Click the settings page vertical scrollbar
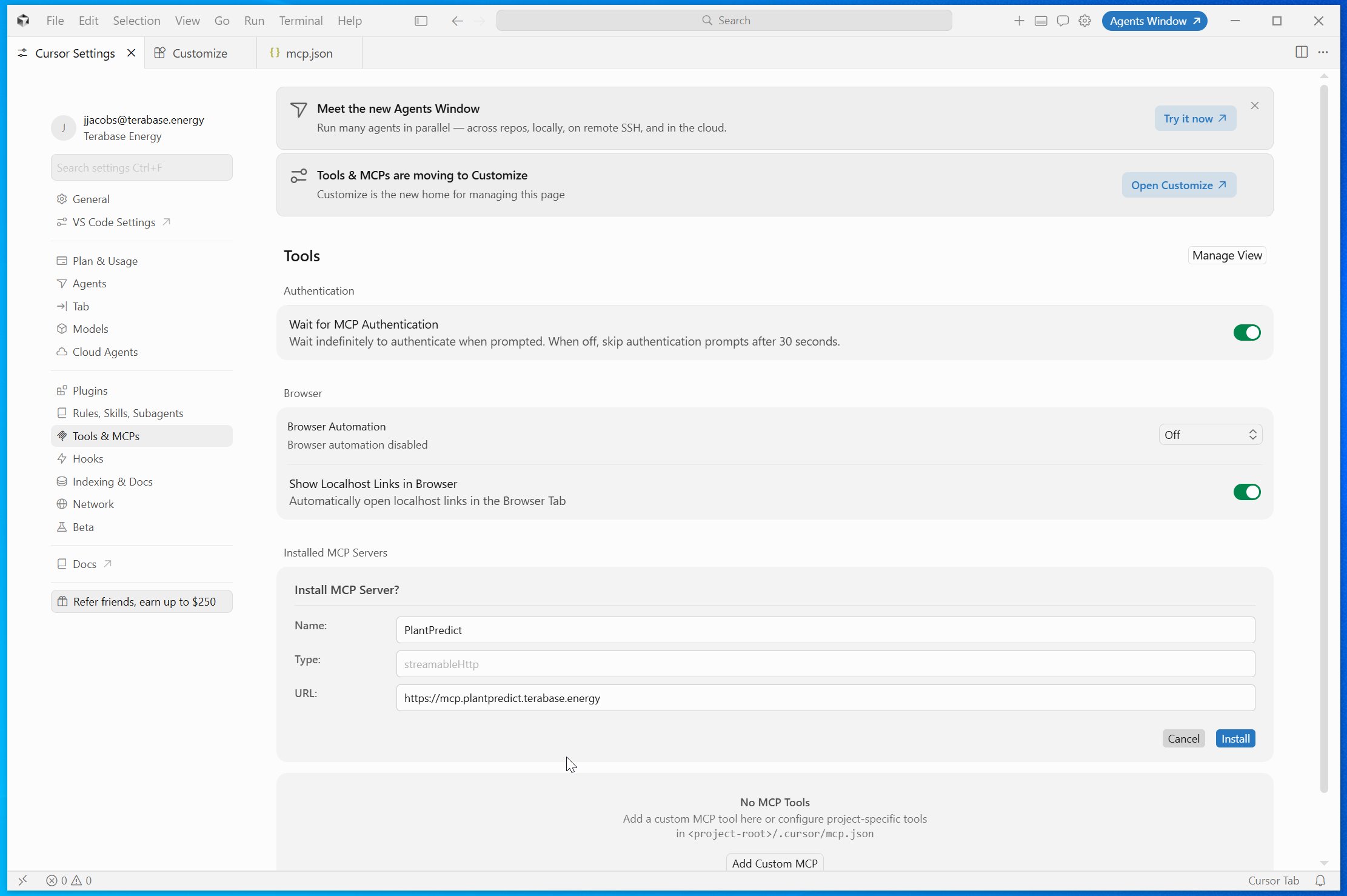 (x=1324, y=438)
